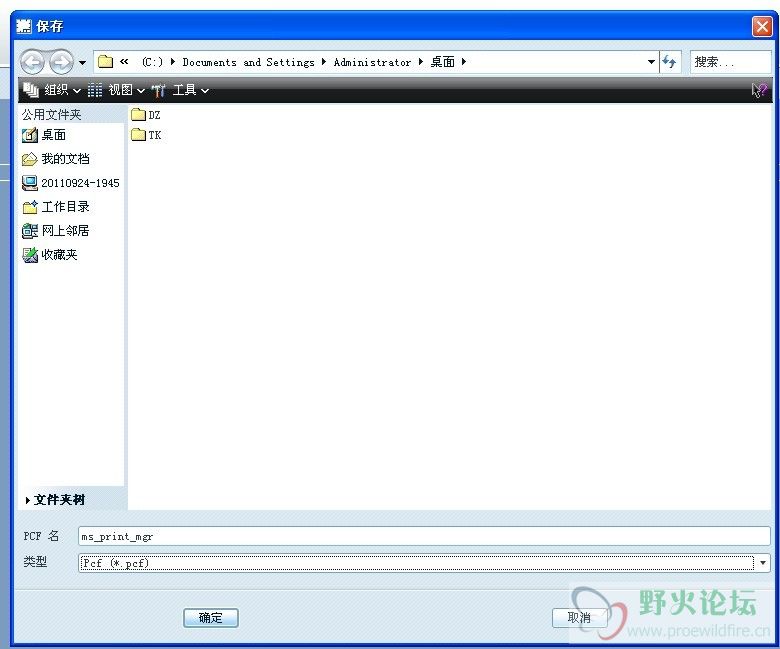Screen dimensions: 780x649
Task: Go to 我的文档 in sidebar
Action: [x=56, y=159]
